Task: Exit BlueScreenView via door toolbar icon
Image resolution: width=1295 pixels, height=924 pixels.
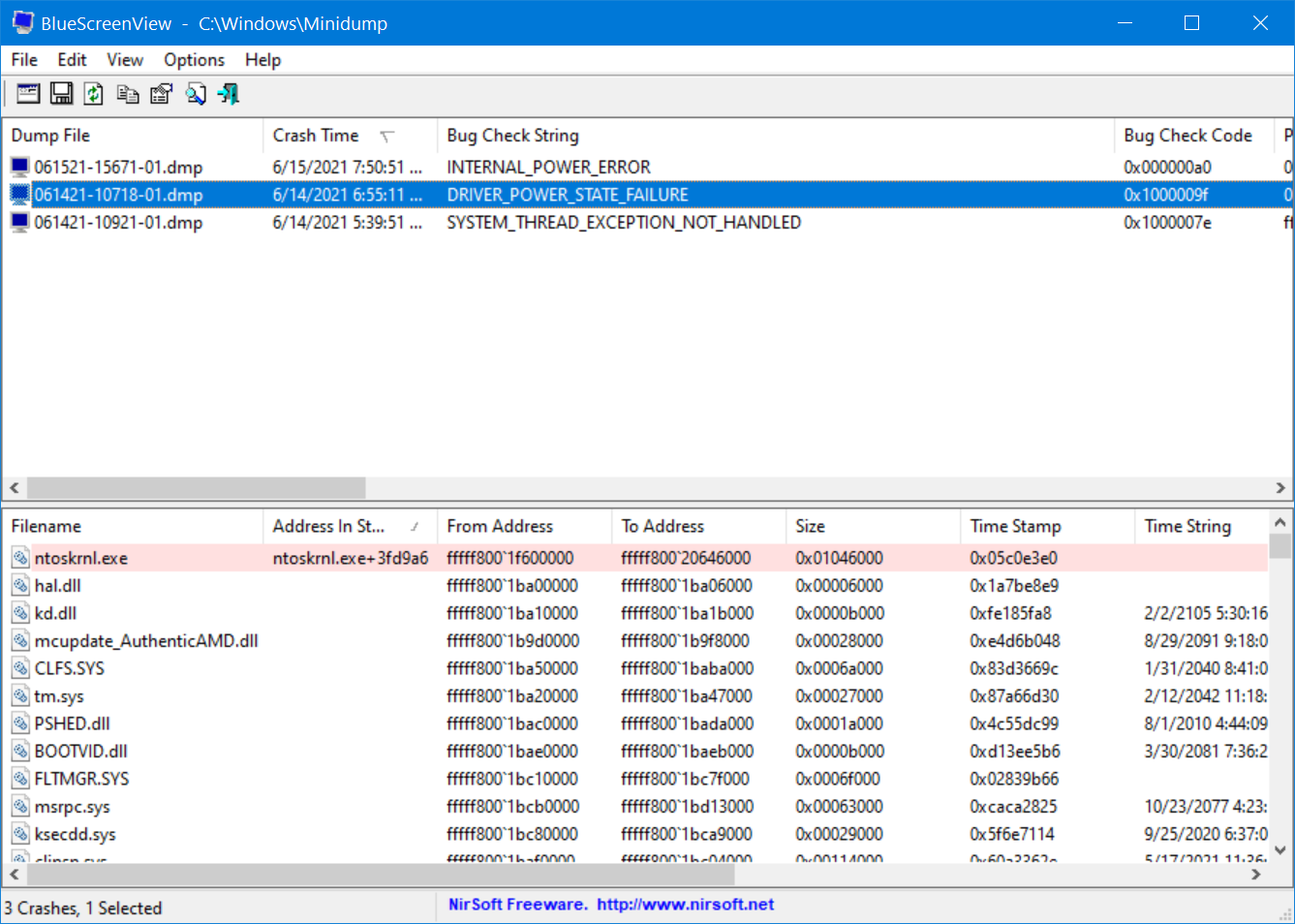Action: click(x=228, y=93)
